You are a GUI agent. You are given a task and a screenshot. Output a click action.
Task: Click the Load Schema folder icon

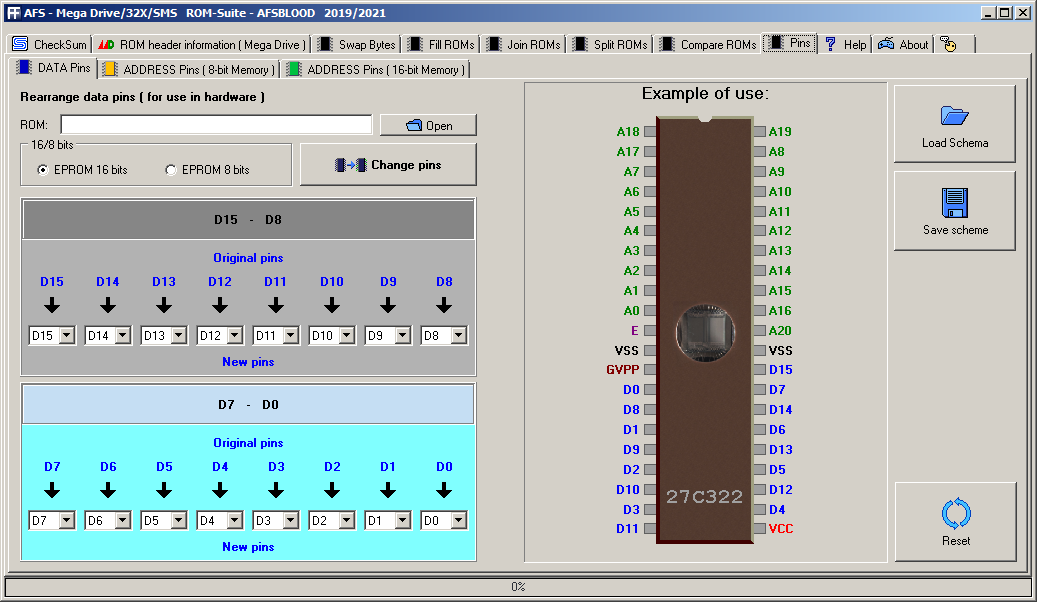point(954,116)
